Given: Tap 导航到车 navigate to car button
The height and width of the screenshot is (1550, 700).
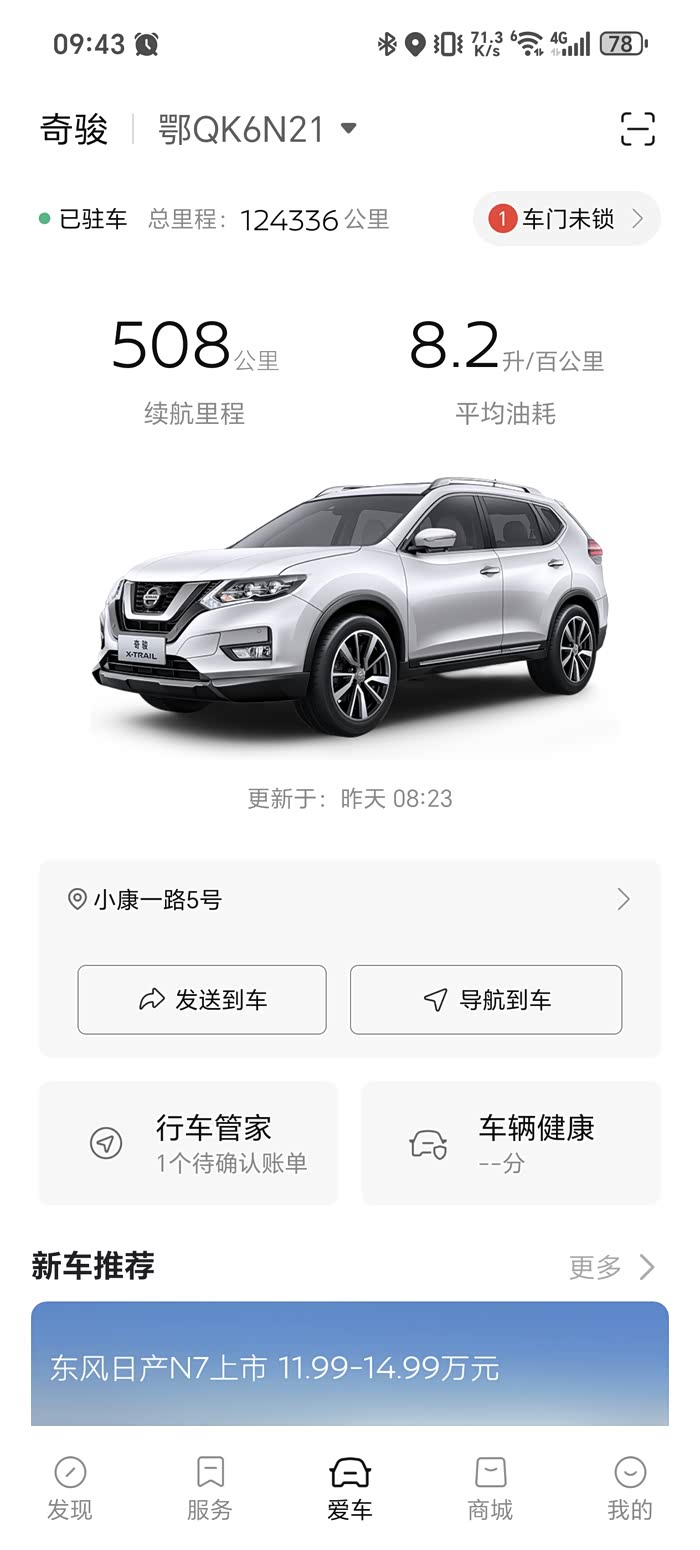Looking at the screenshot, I should tap(486, 999).
